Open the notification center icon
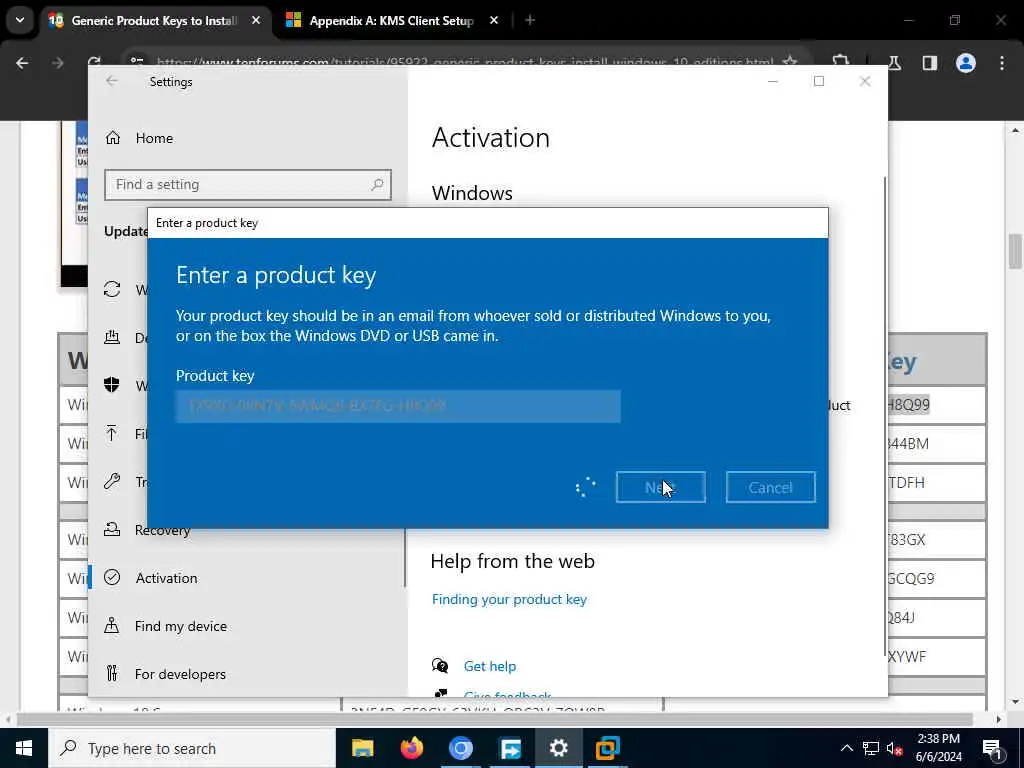This screenshot has height=768, width=1024. [992, 748]
